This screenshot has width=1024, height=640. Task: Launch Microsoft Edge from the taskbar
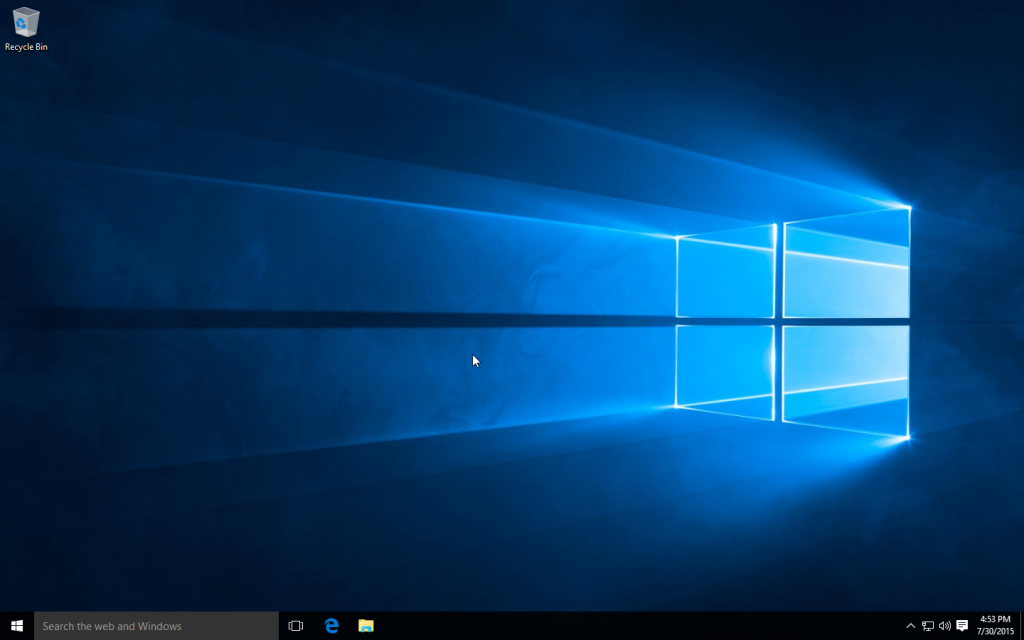(x=331, y=626)
